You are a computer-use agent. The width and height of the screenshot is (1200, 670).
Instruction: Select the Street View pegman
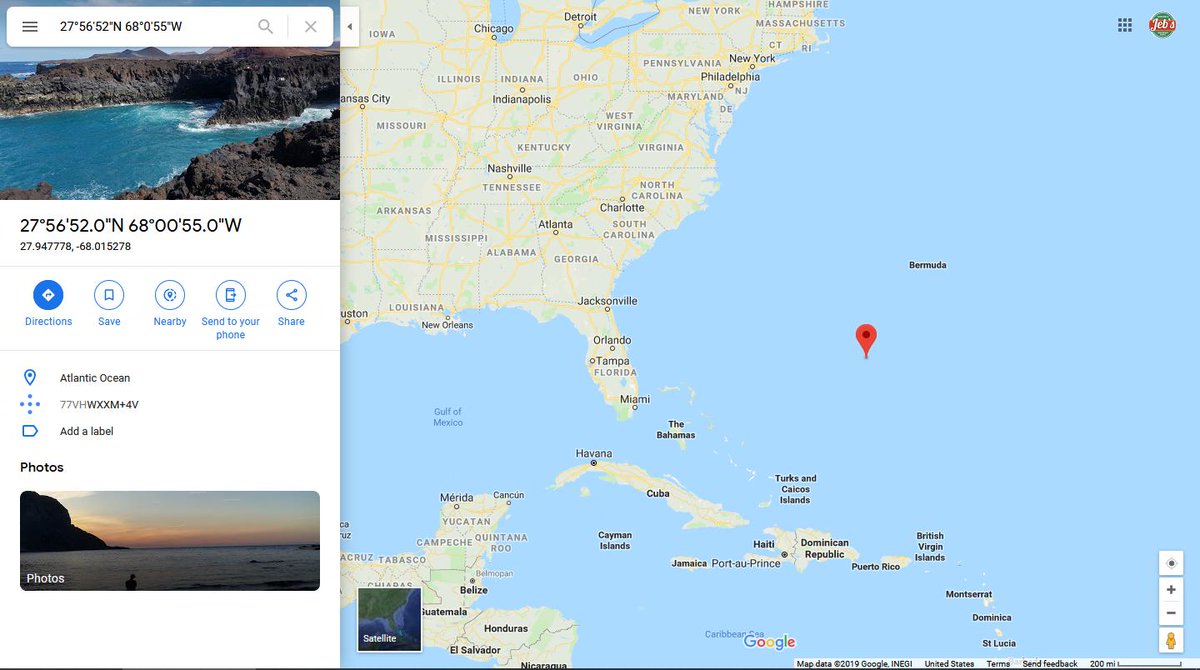(x=1171, y=640)
